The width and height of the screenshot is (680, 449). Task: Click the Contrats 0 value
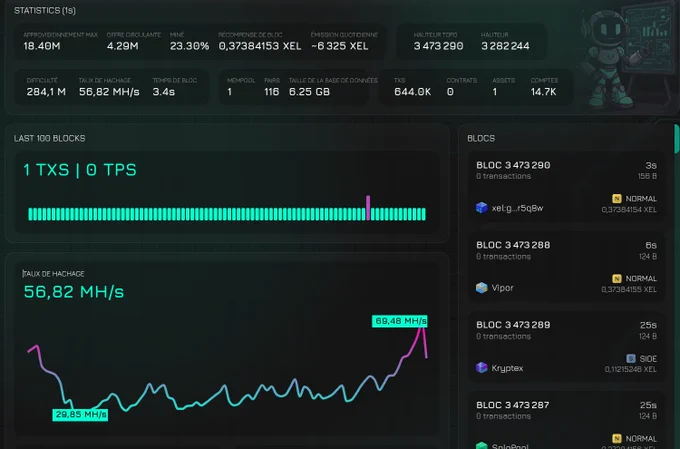tap(450, 92)
